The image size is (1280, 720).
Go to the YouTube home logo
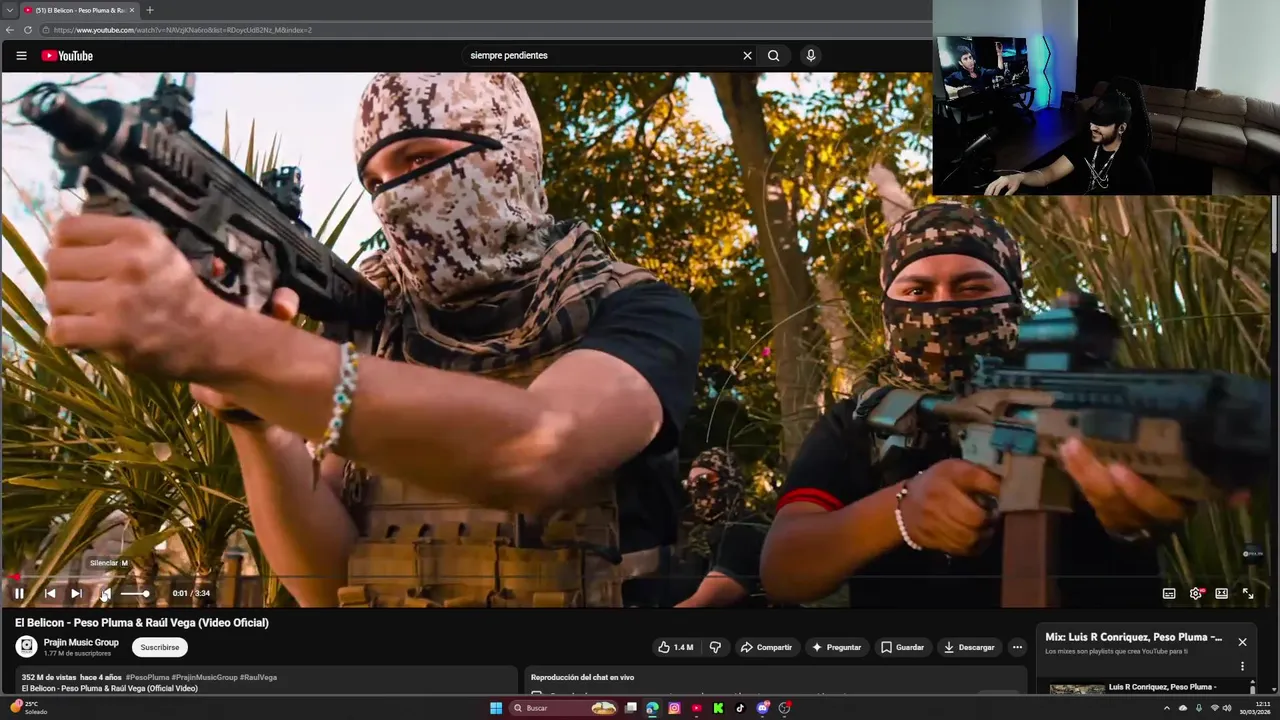[x=67, y=56]
